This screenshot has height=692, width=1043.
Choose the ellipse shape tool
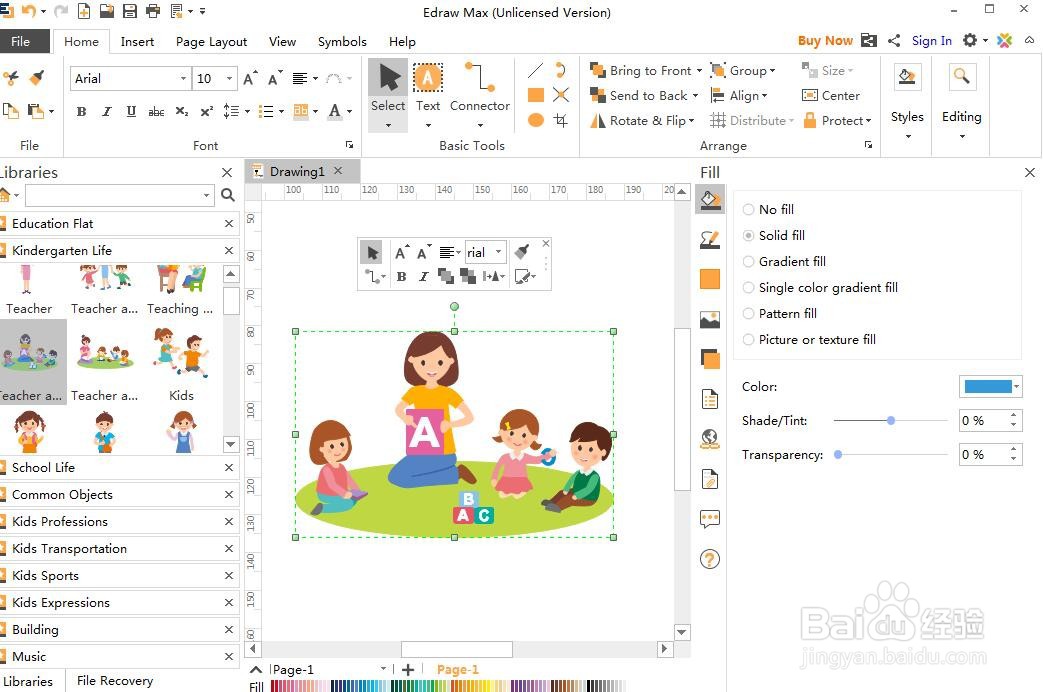535,120
